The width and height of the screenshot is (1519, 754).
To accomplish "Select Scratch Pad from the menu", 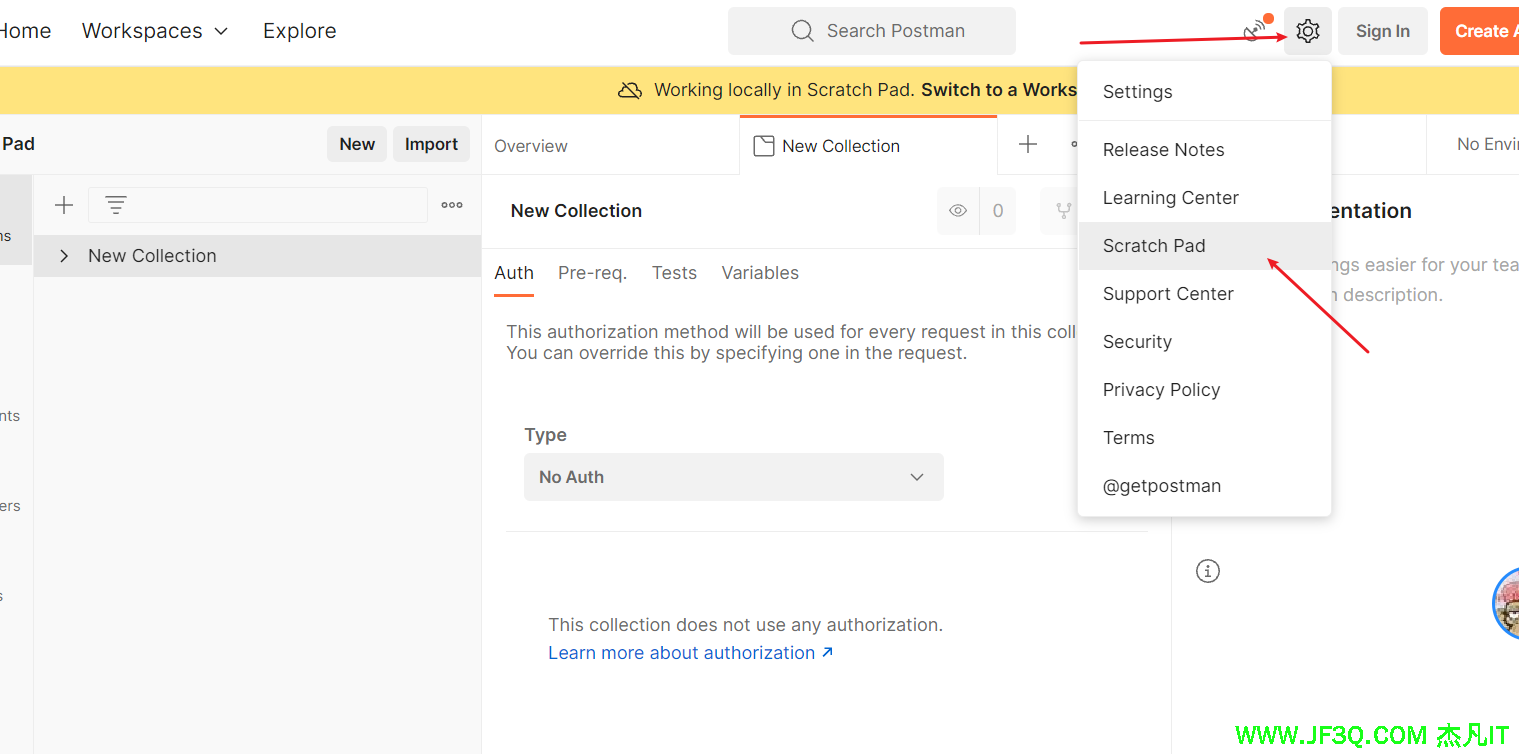I will (1154, 246).
